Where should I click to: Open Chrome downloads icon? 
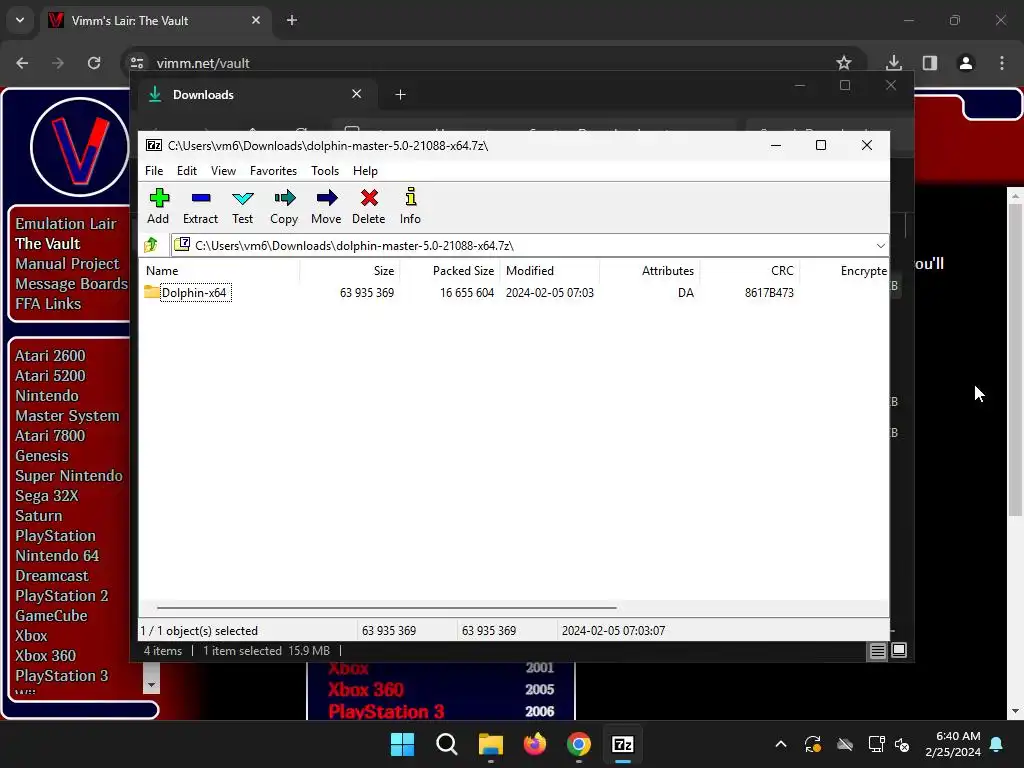(x=893, y=63)
